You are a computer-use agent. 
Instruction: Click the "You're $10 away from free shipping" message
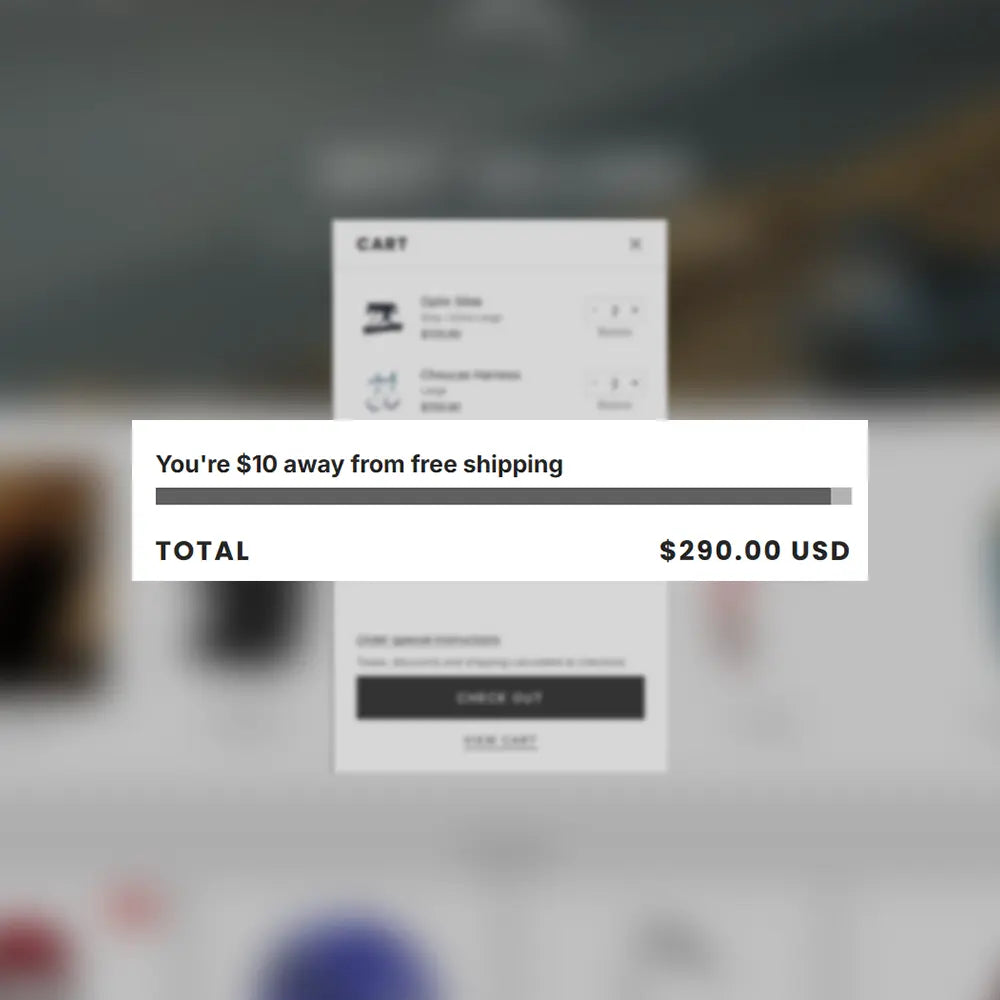[359, 464]
